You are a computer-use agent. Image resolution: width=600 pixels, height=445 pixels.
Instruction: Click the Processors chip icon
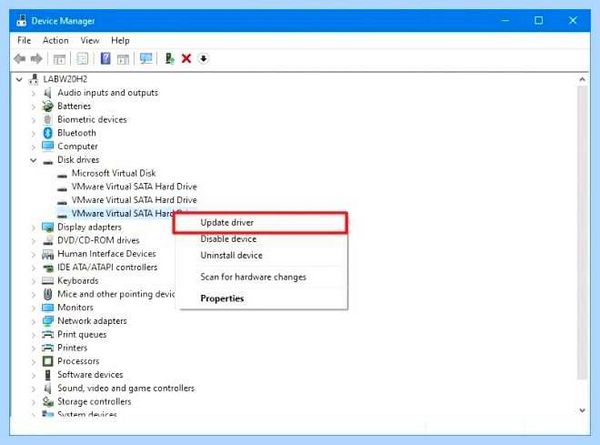tap(48, 361)
